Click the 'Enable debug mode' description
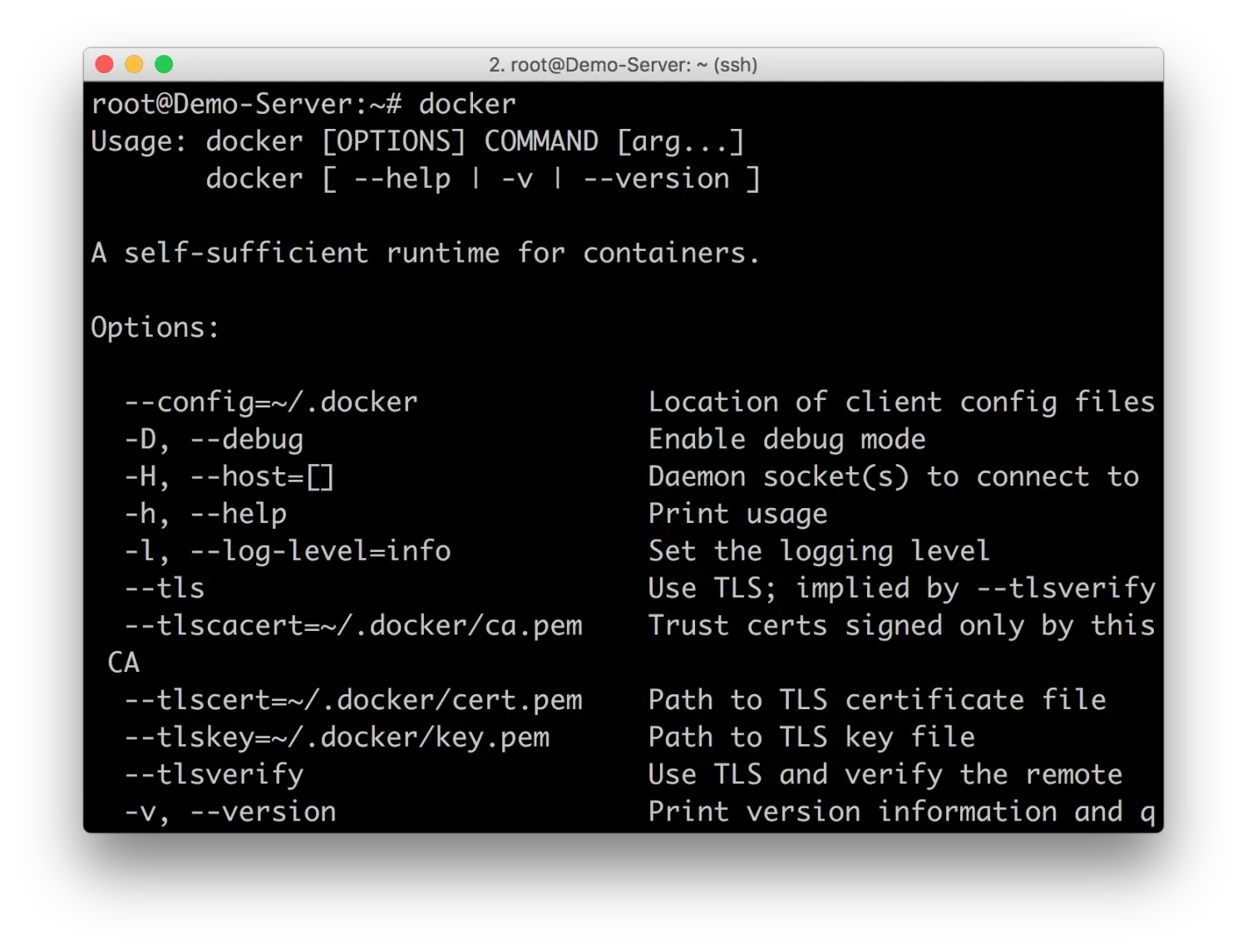The height and width of the screenshot is (952, 1247). pyautogui.click(x=786, y=439)
